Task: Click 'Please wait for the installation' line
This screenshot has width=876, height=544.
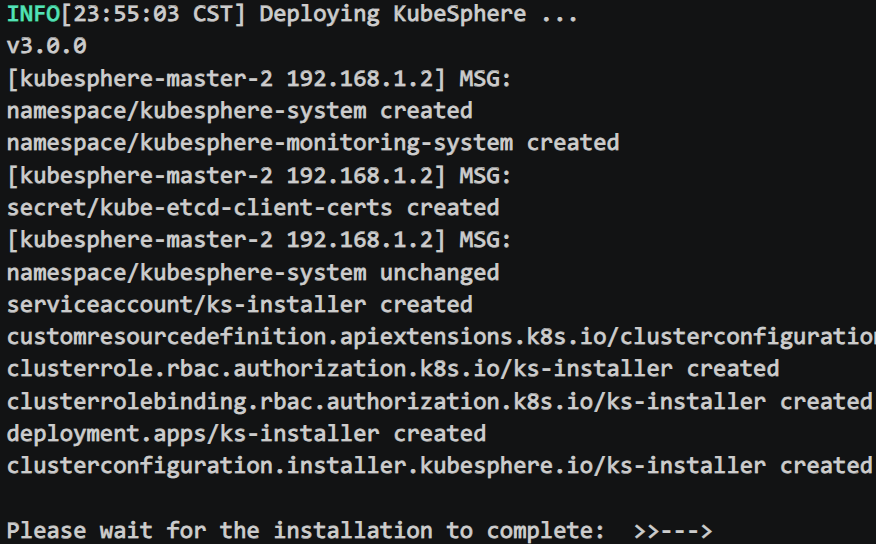Action: [360, 531]
